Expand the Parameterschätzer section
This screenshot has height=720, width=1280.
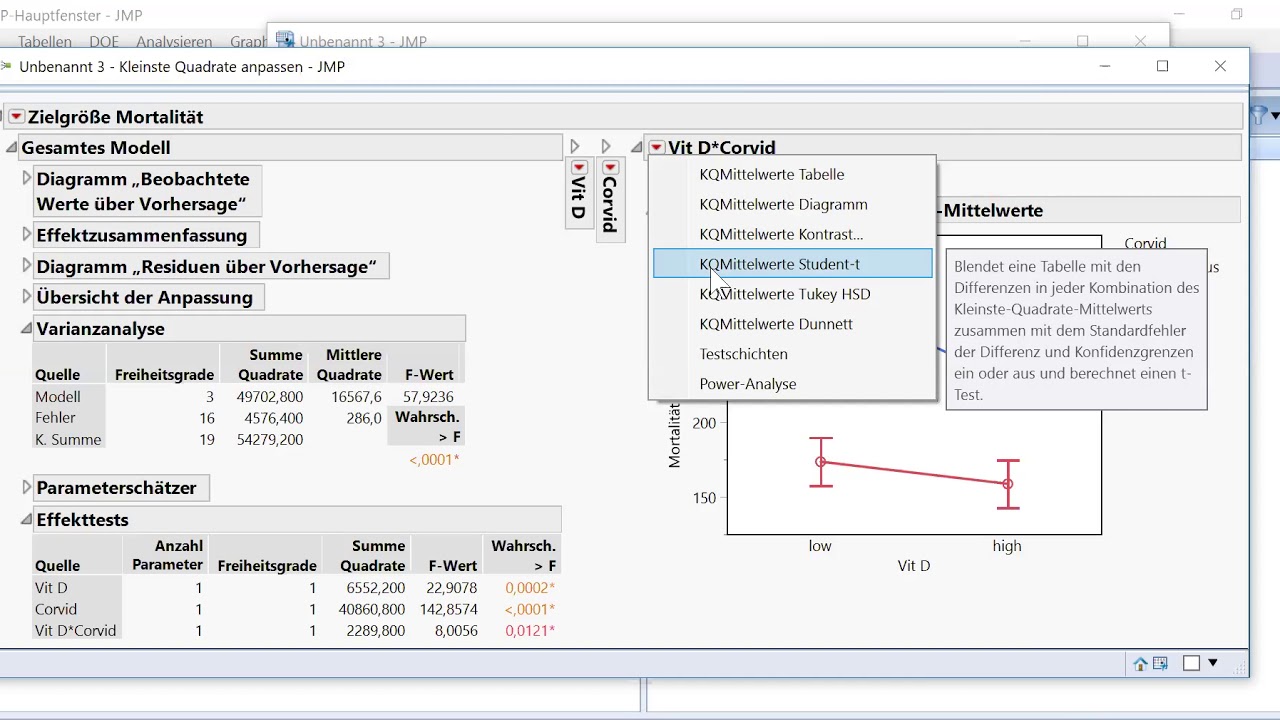27,488
